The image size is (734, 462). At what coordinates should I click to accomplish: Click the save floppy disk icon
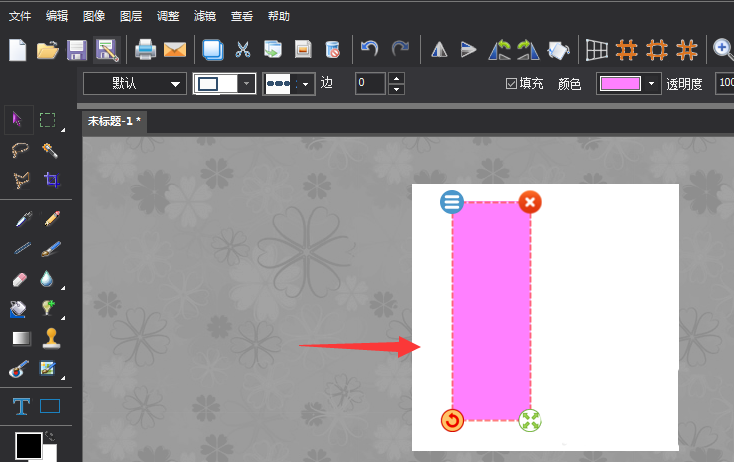[77, 50]
